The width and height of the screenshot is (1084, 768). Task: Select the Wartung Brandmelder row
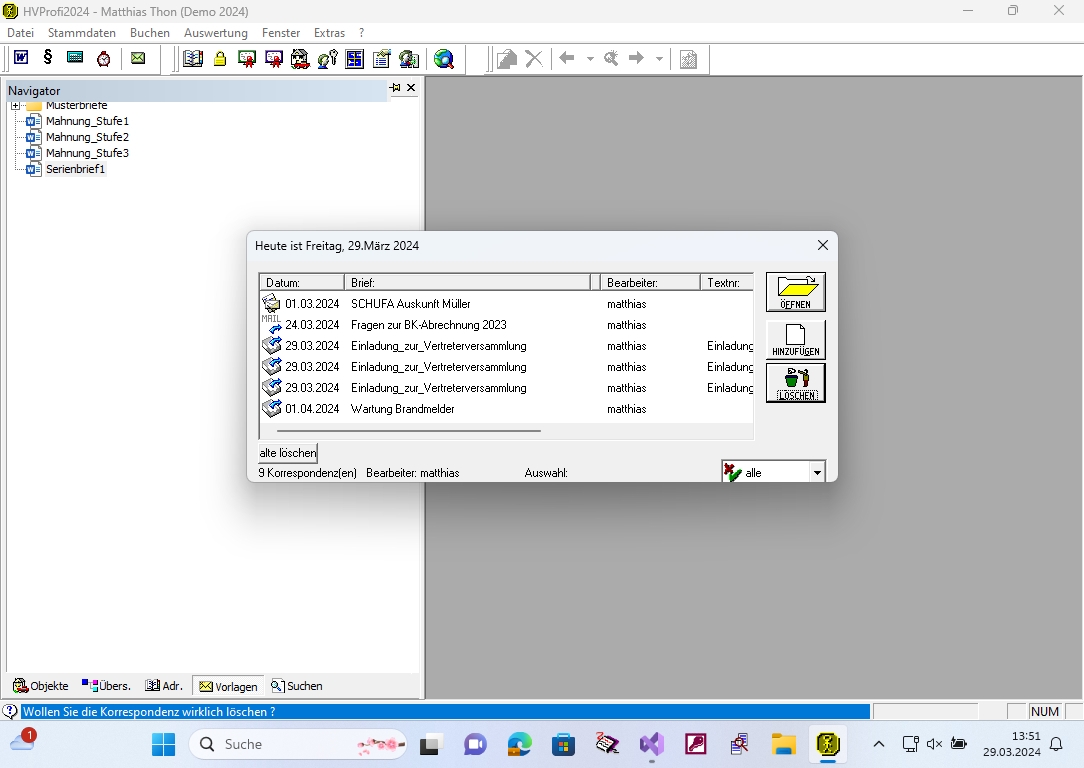pos(506,409)
